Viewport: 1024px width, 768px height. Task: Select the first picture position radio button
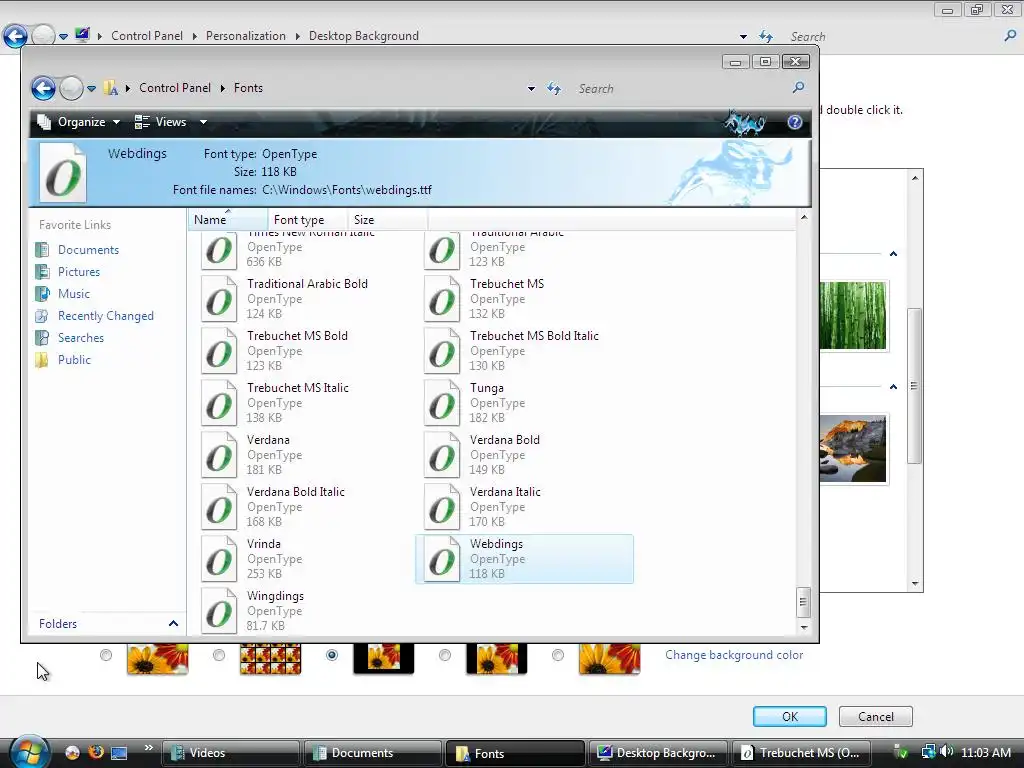point(106,655)
